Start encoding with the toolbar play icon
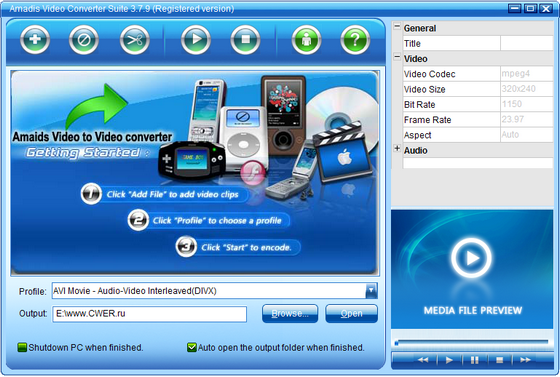560x377 pixels. click(x=196, y=40)
